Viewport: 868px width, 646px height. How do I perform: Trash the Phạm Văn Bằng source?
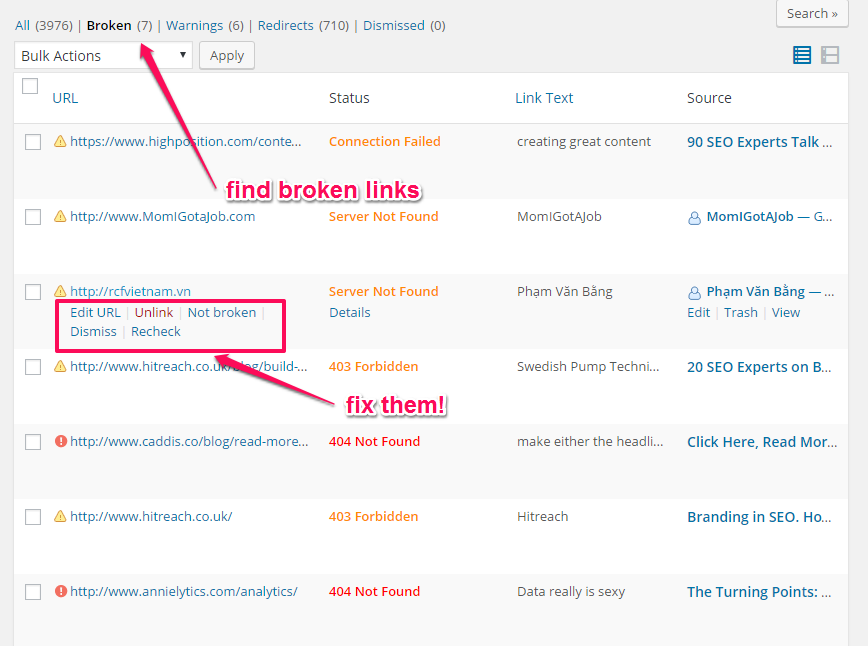741,312
